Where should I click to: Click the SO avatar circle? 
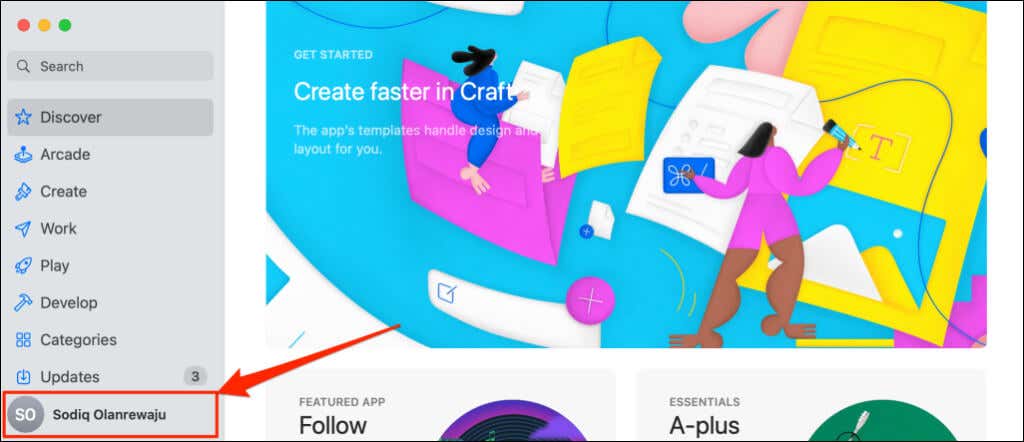25,415
